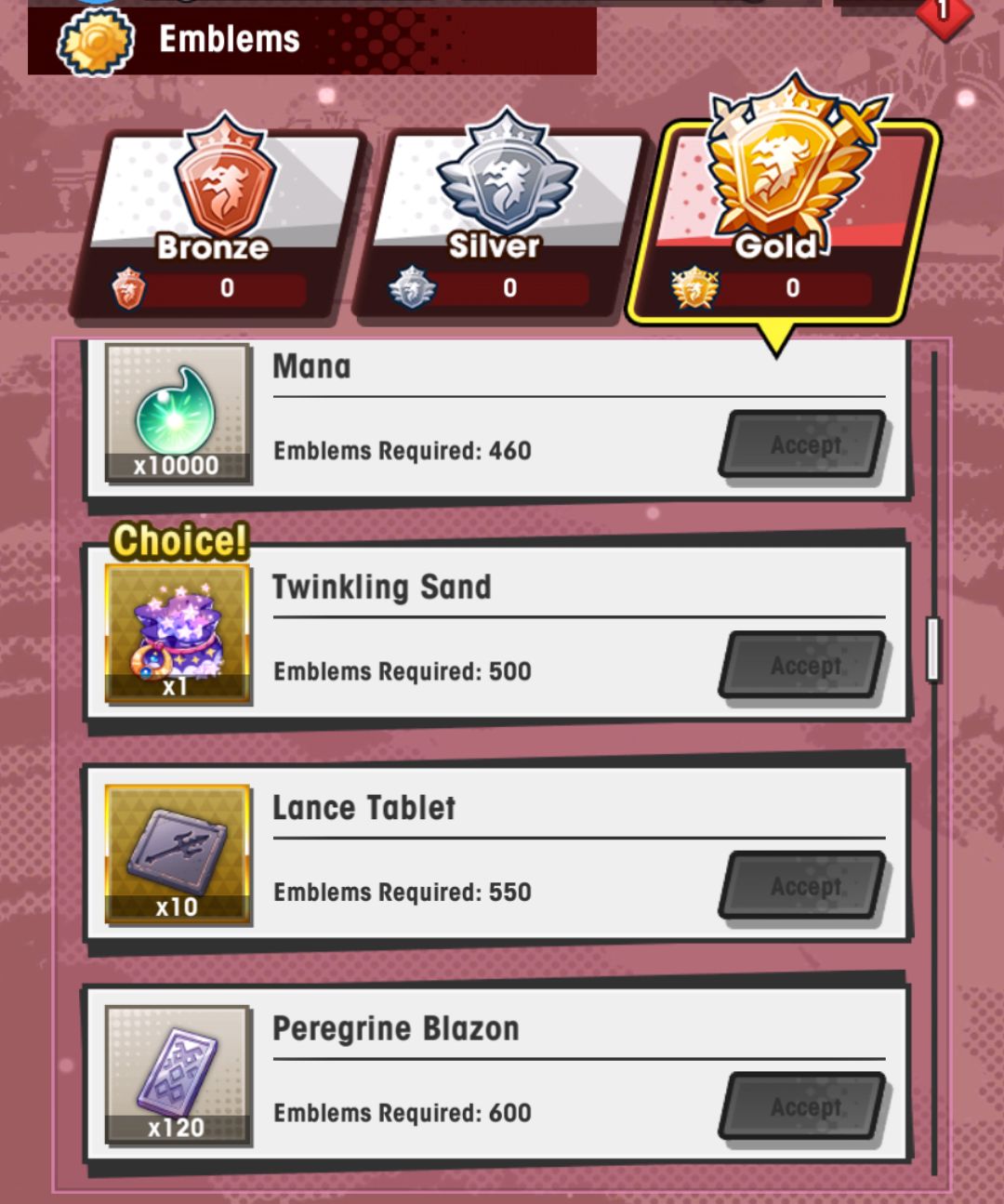Click the Choice! label on Twinkling Sand

pyautogui.click(x=179, y=540)
